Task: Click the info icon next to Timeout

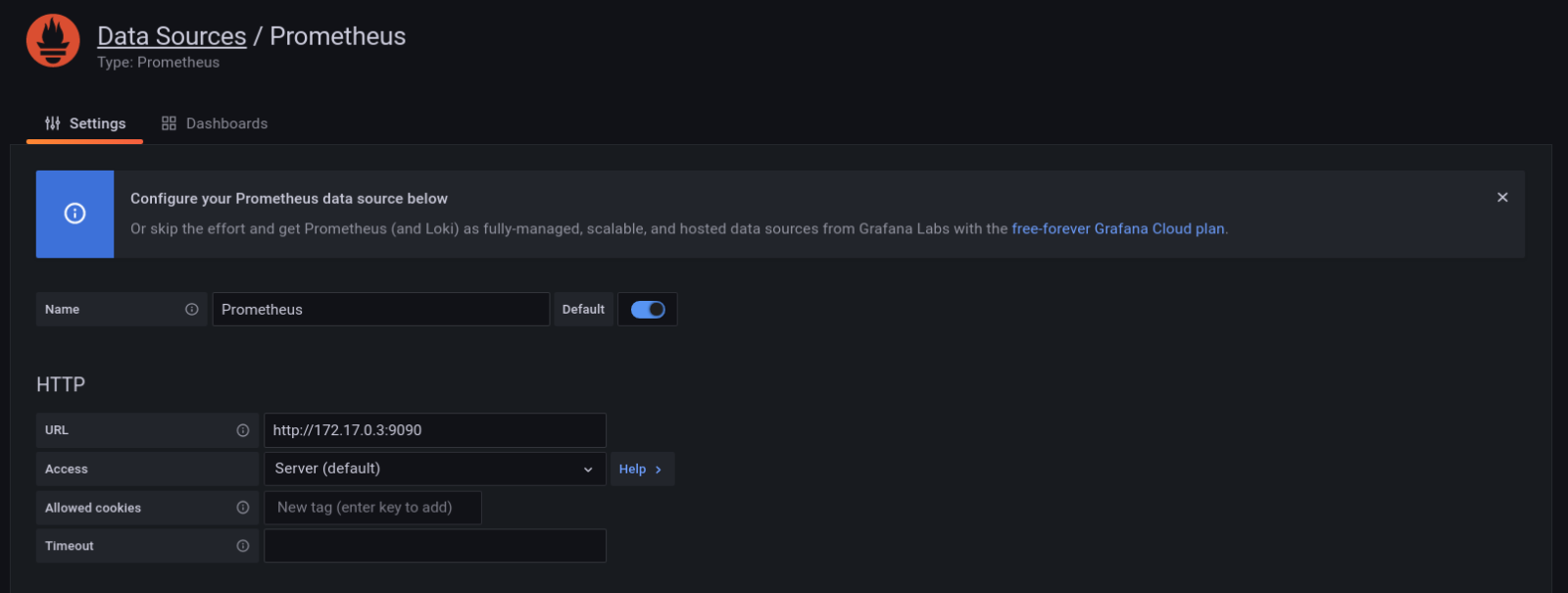Action: click(x=243, y=546)
